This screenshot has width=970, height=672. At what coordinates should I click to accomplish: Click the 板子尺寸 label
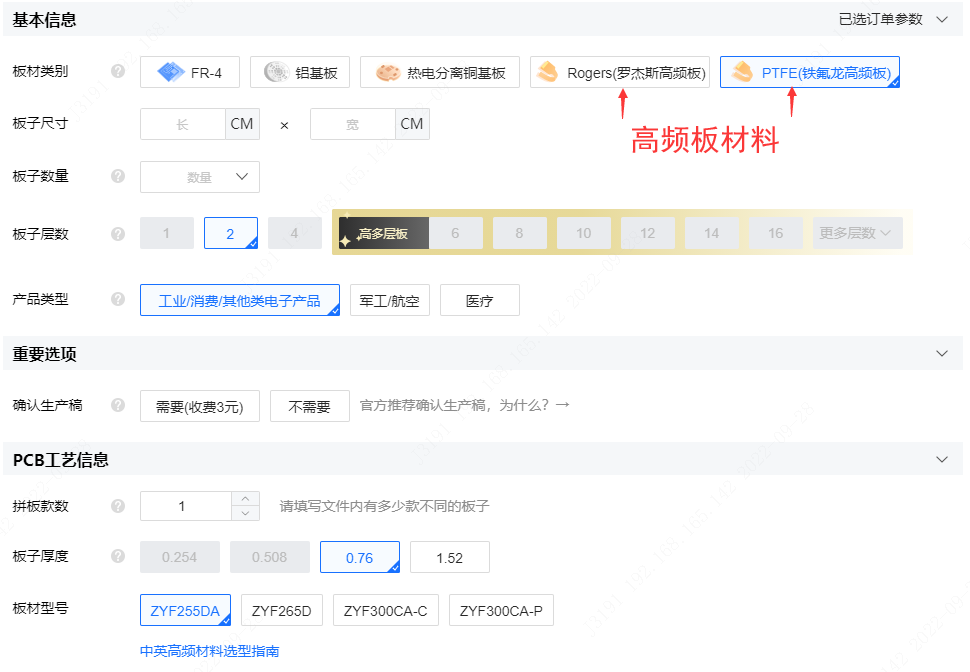[x=40, y=123]
